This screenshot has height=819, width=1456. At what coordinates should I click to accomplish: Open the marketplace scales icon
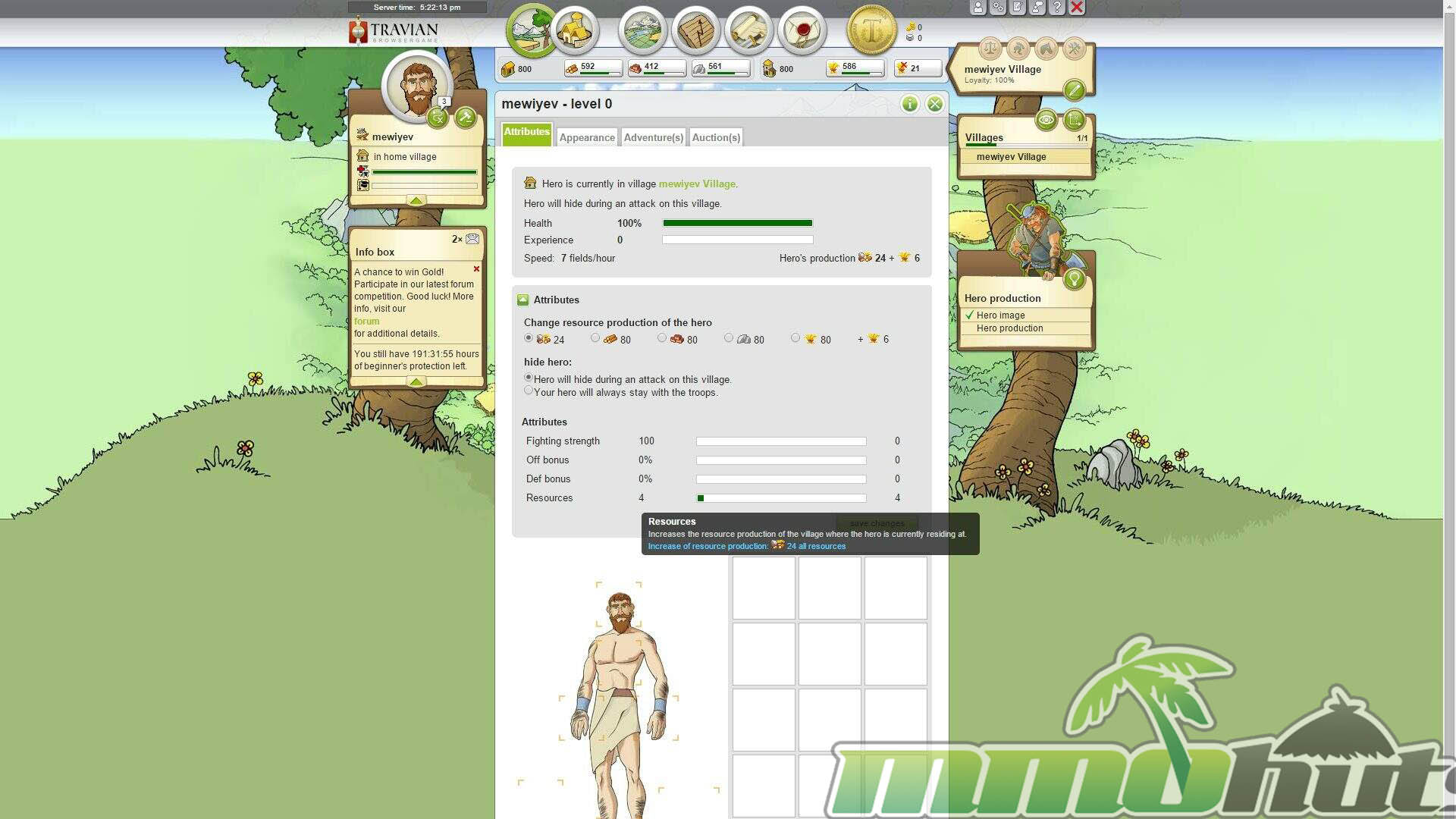pyautogui.click(x=990, y=49)
